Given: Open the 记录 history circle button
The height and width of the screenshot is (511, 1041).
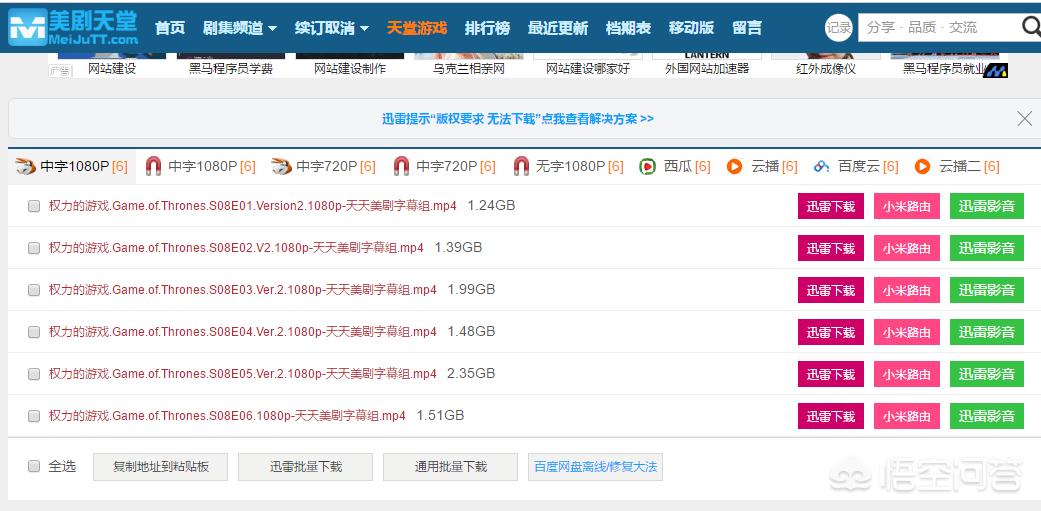Looking at the screenshot, I should tap(839, 27).
